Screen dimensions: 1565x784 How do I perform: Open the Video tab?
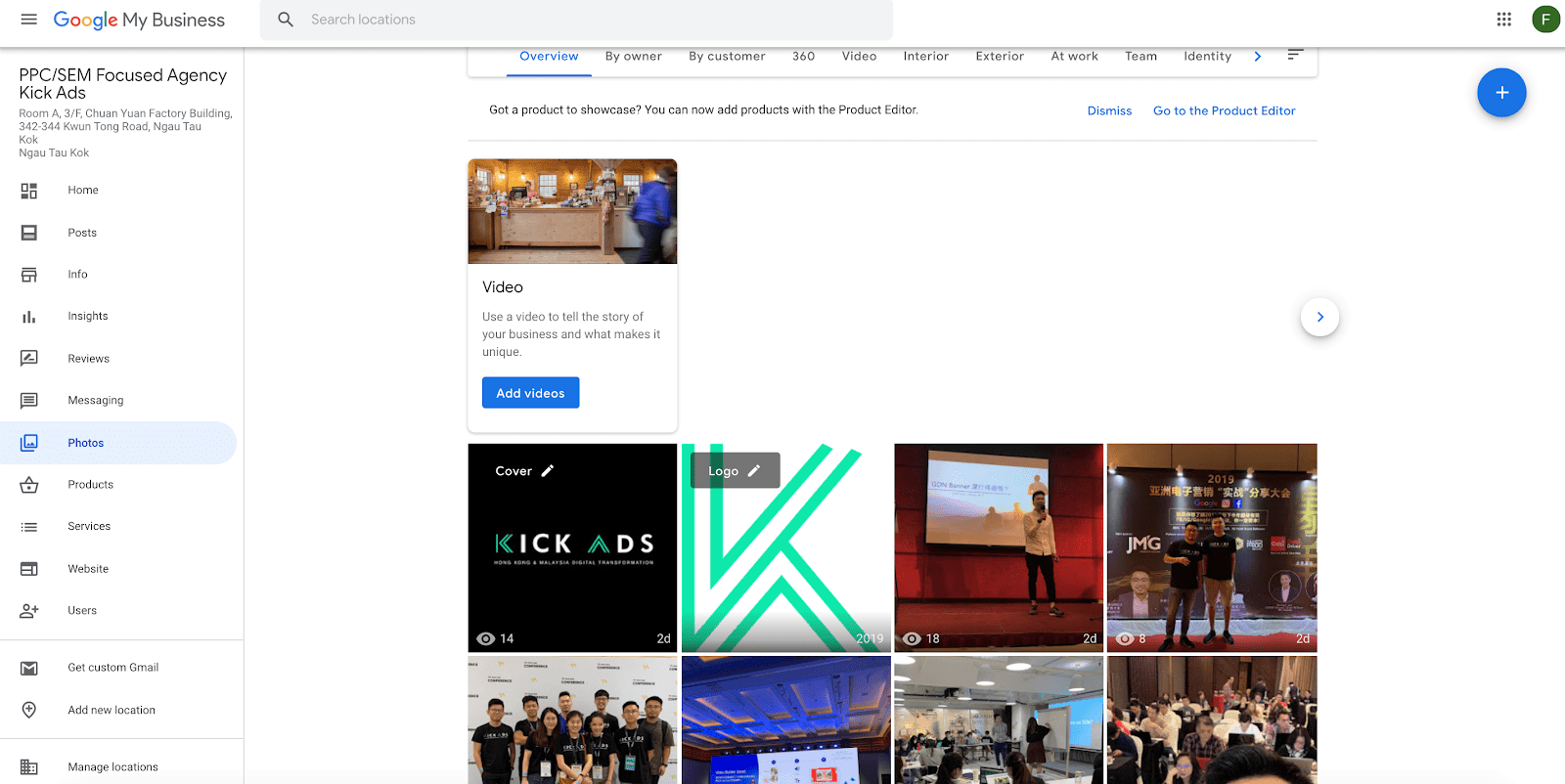(x=860, y=57)
